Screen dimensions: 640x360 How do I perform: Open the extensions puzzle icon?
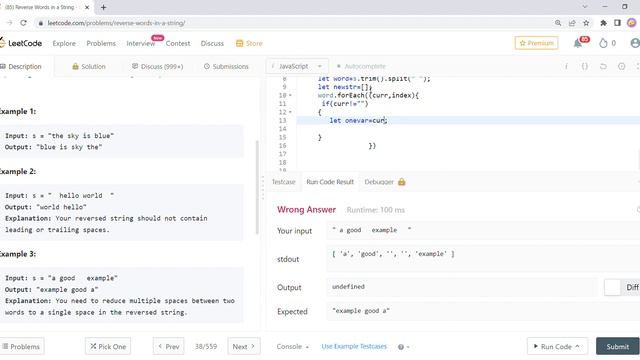(x=603, y=23)
